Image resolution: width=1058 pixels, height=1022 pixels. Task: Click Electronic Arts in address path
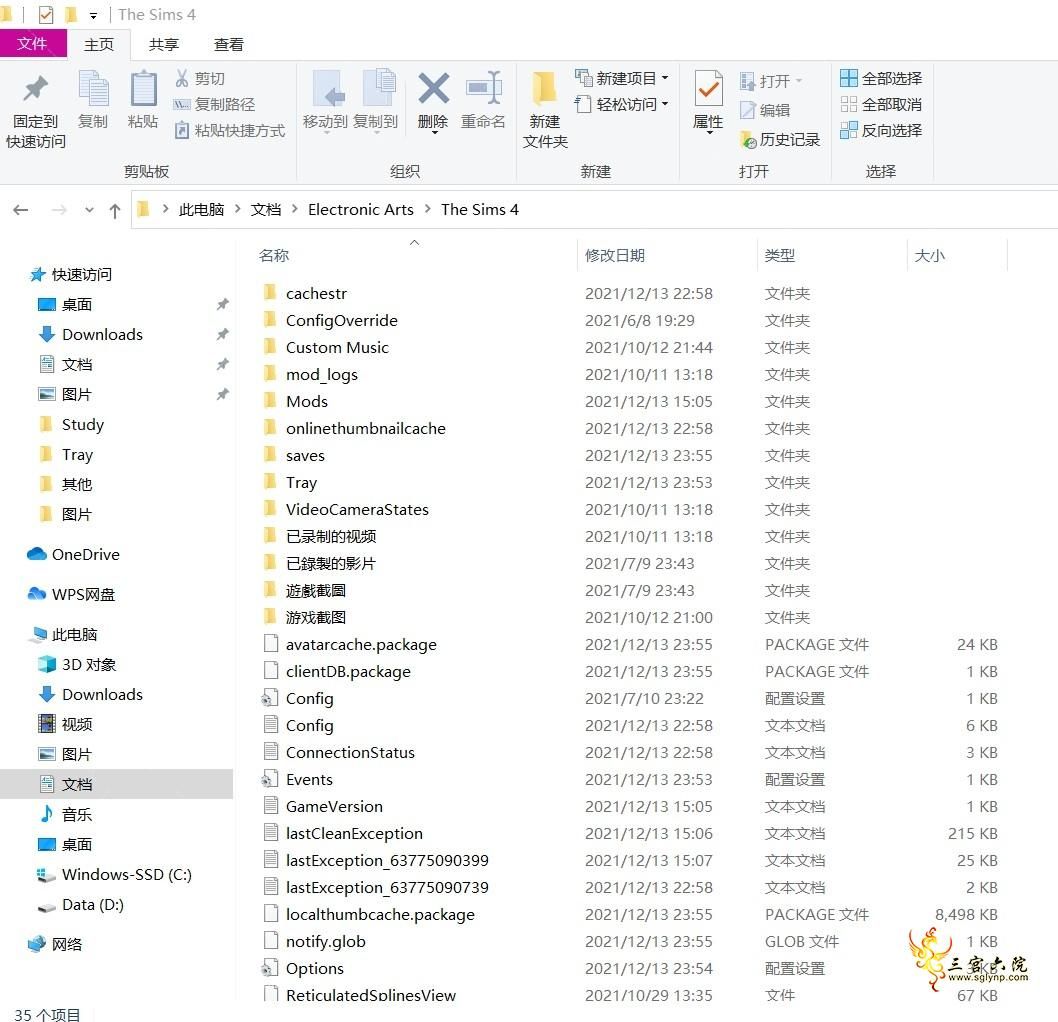click(x=361, y=210)
